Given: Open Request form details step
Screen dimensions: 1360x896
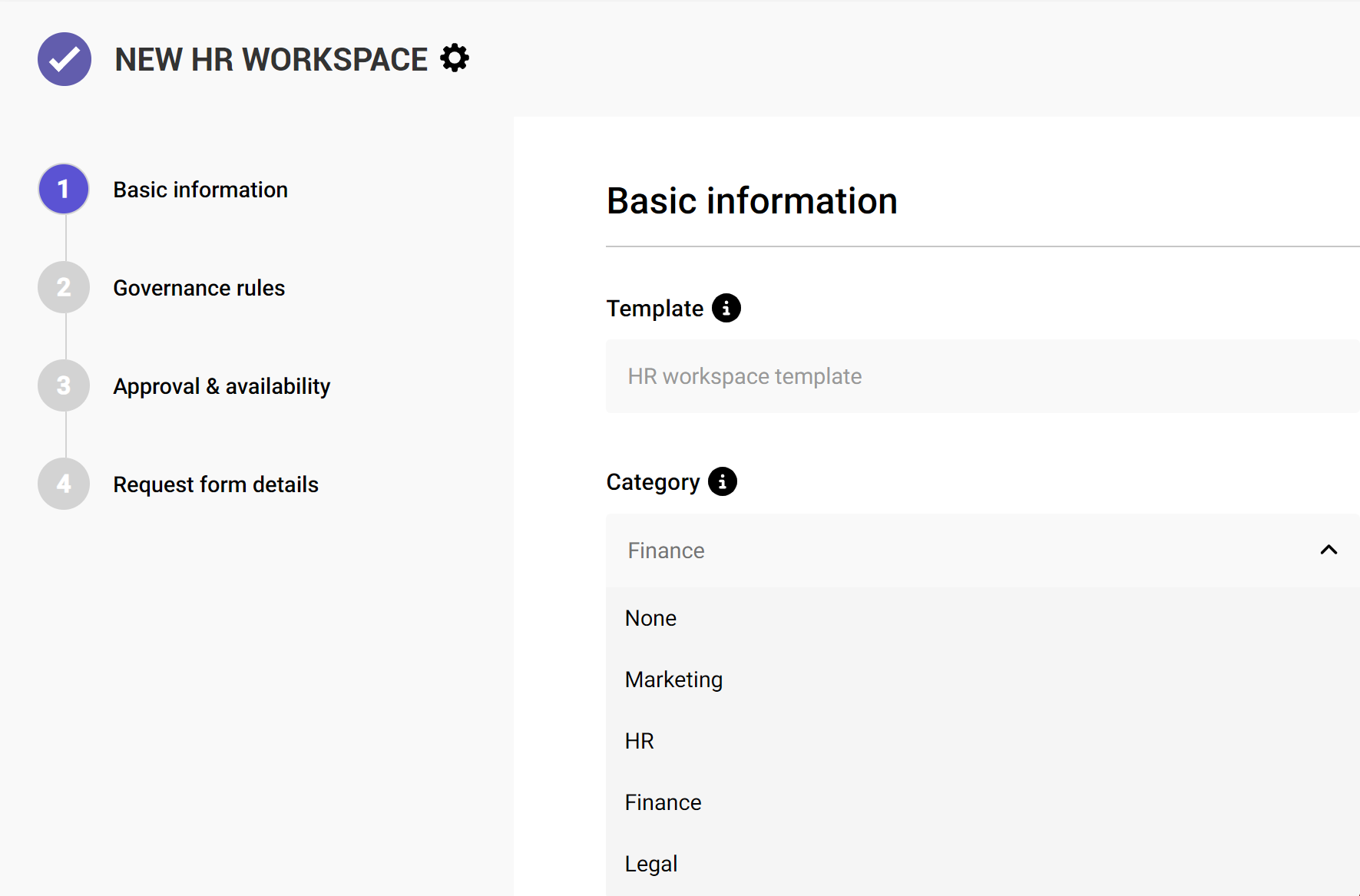Looking at the screenshot, I should pos(216,484).
